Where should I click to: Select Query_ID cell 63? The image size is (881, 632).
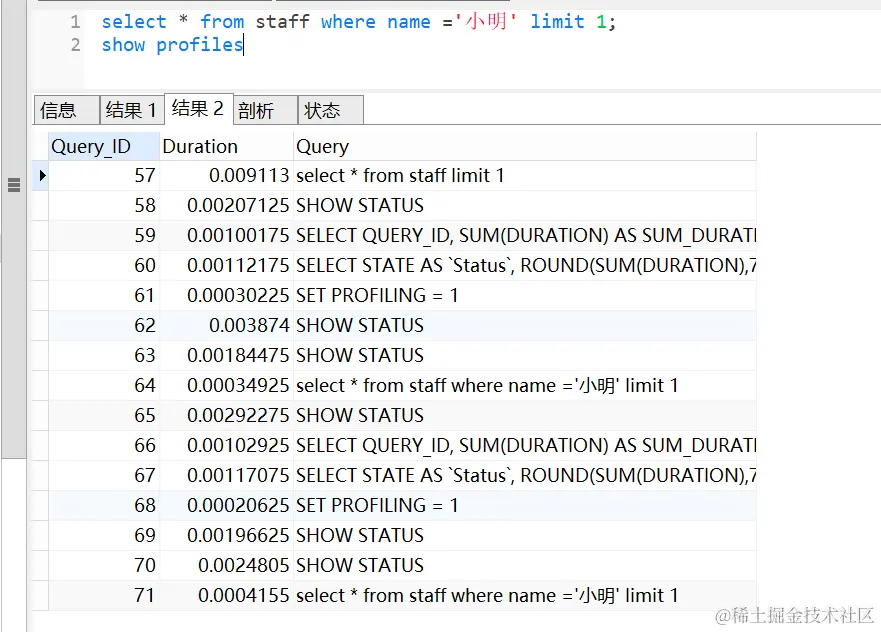(x=104, y=355)
